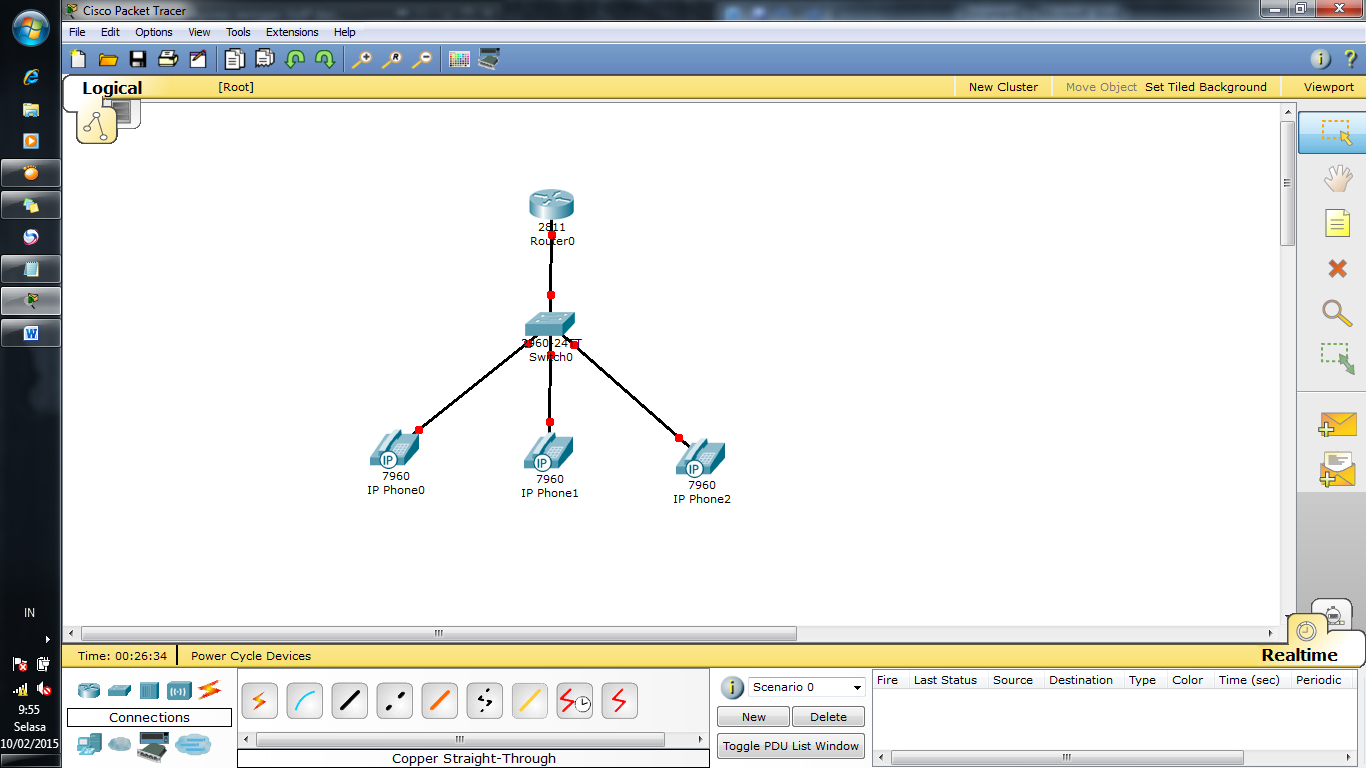Screen dimensions: 1366x768
Task: Choose the yellow Coaxial cable
Action: click(x=529, y=701)
